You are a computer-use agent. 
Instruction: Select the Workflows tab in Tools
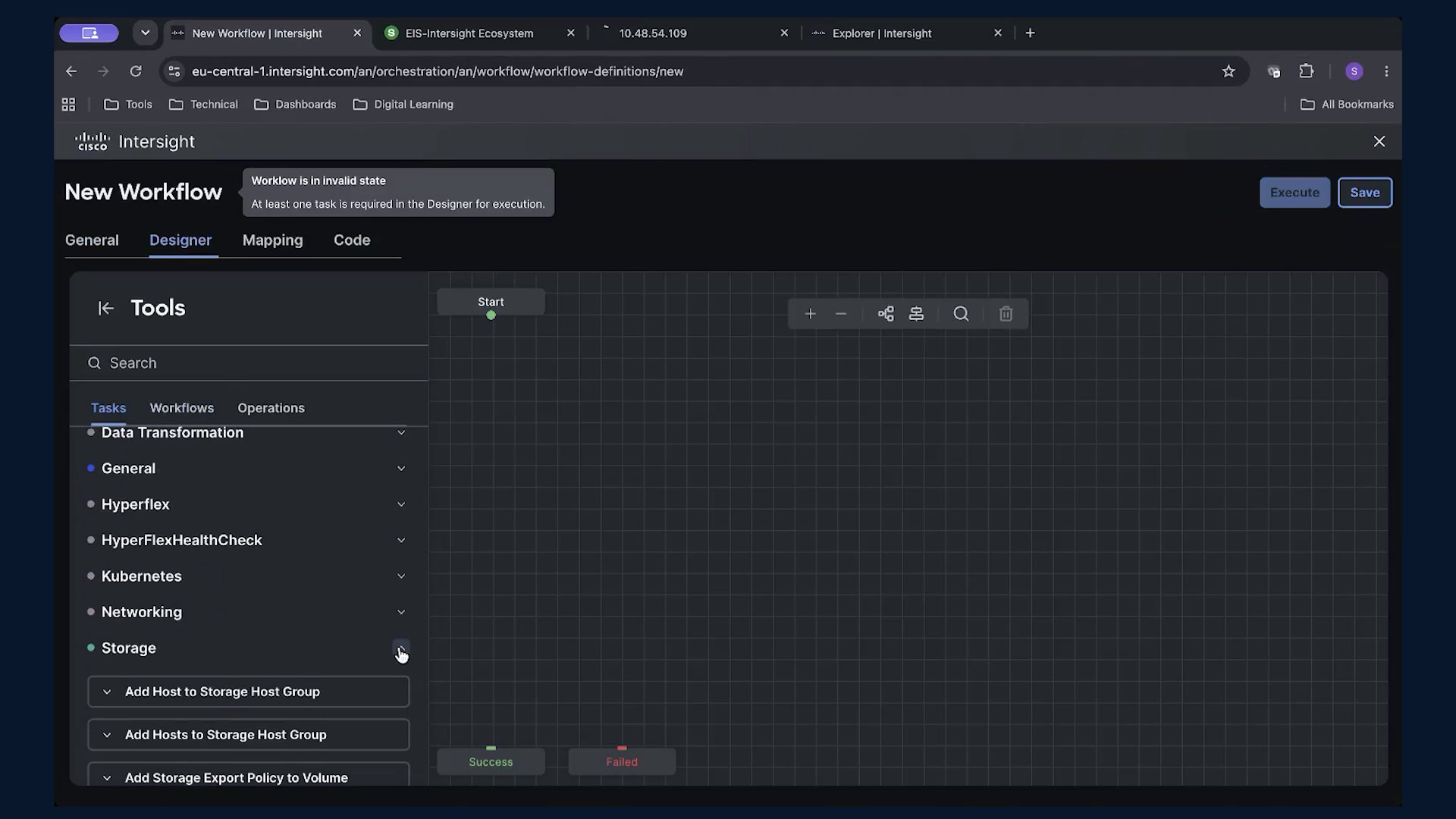[x=182, y=408]
